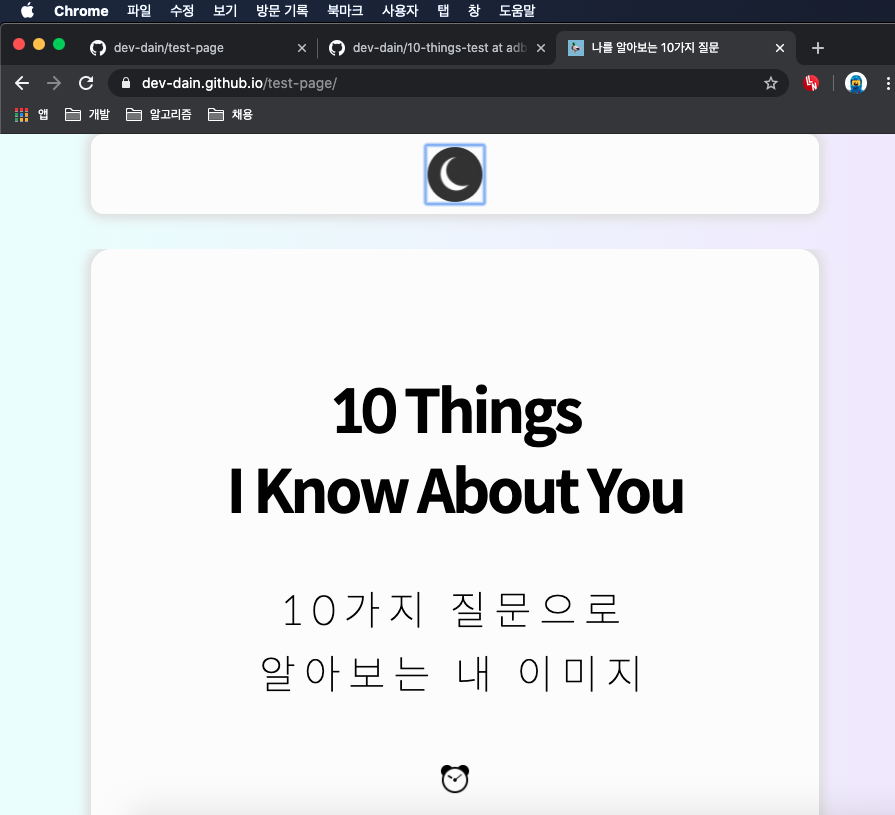Click the '10가지 질문으로' subtitle line
This screenshot has width=895, height=815.
(451, 610)
